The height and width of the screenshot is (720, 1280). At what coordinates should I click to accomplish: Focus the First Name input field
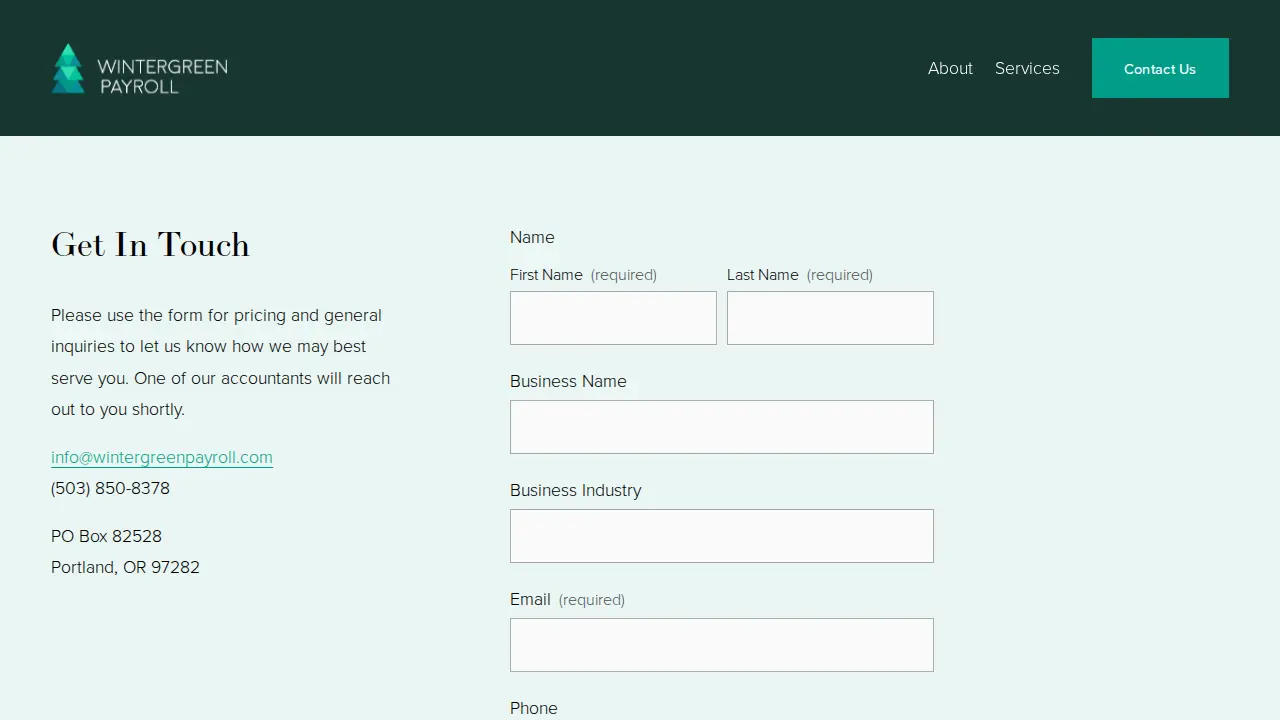[613, 318]
